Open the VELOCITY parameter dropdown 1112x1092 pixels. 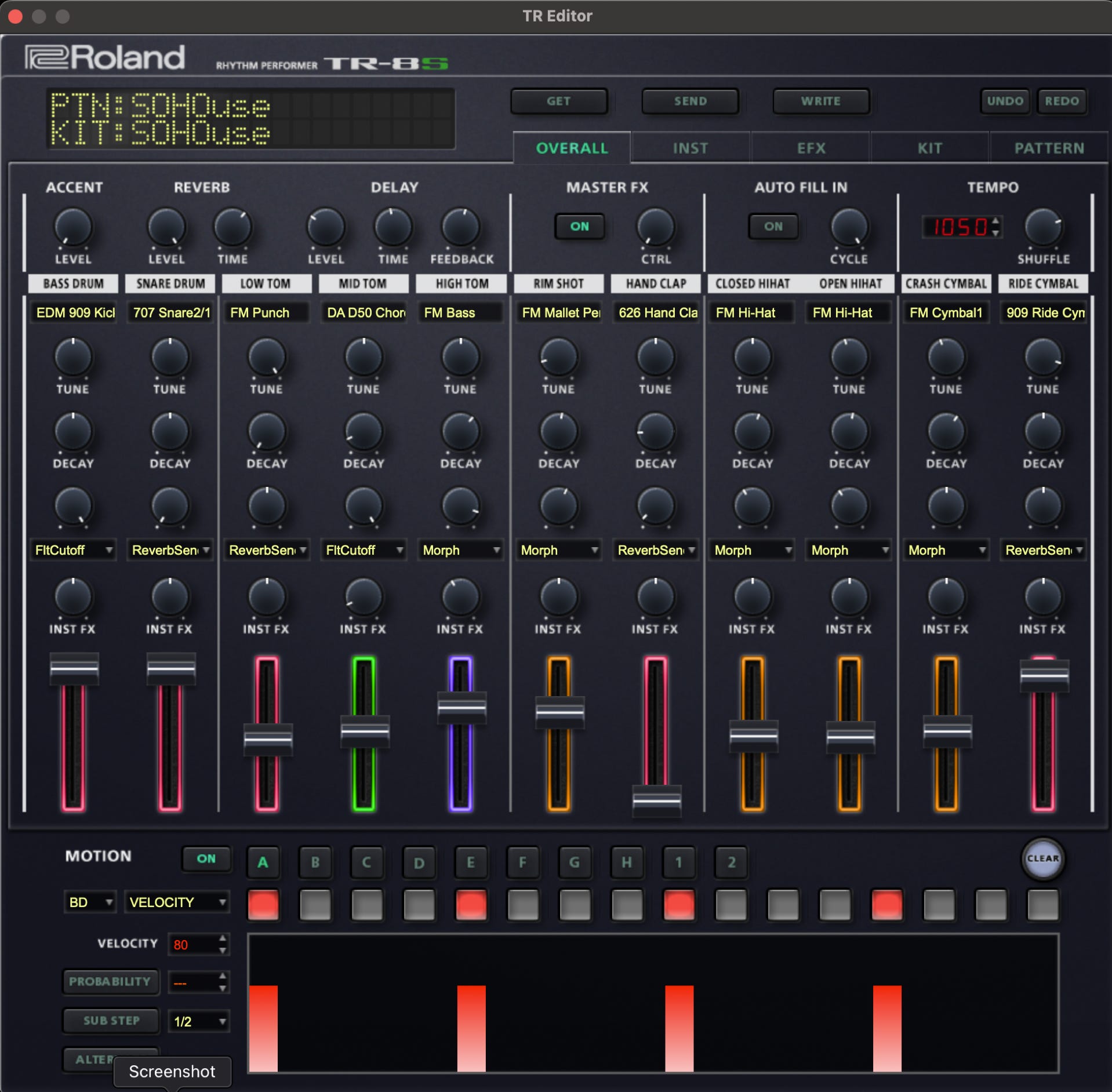click(177, 902)
